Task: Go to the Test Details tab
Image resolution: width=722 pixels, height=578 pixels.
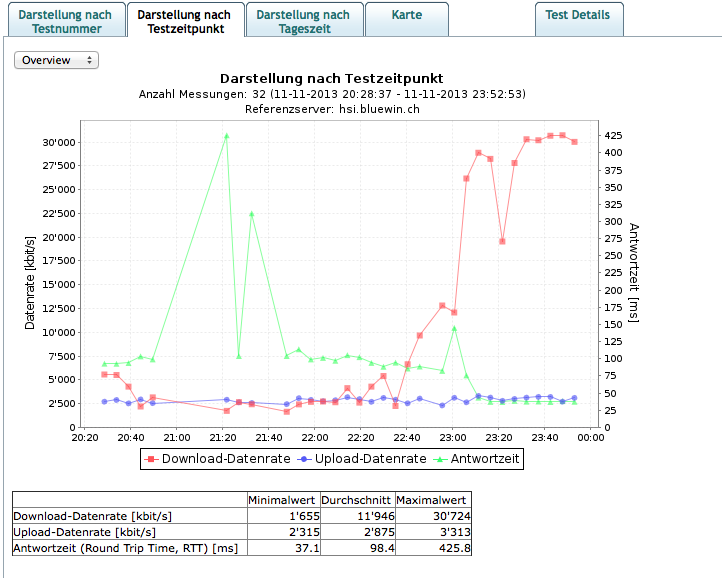Action: click(x=579, y=16)
